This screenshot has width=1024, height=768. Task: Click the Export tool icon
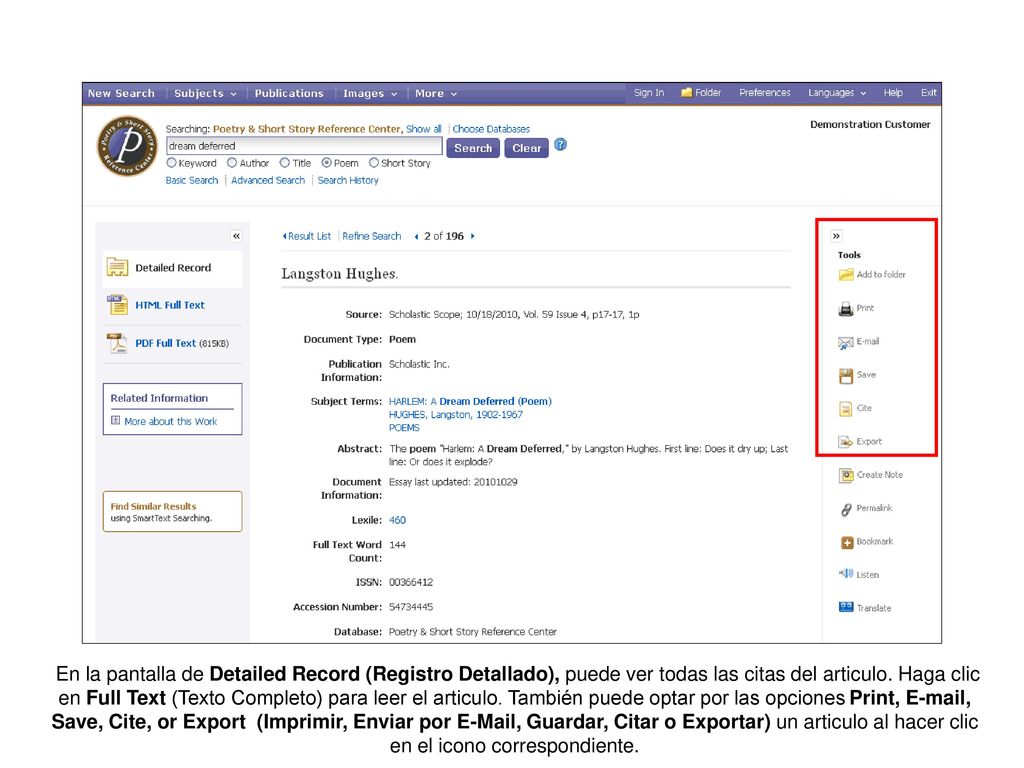[846, 442]
